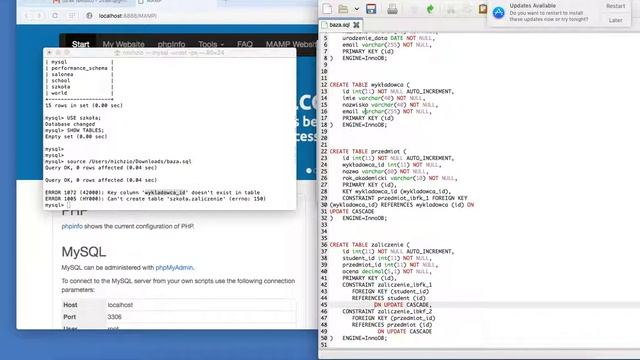The image size is (640, 360).
Task: Click '15 rows in set' line in terminal
Action: (84, 105)
